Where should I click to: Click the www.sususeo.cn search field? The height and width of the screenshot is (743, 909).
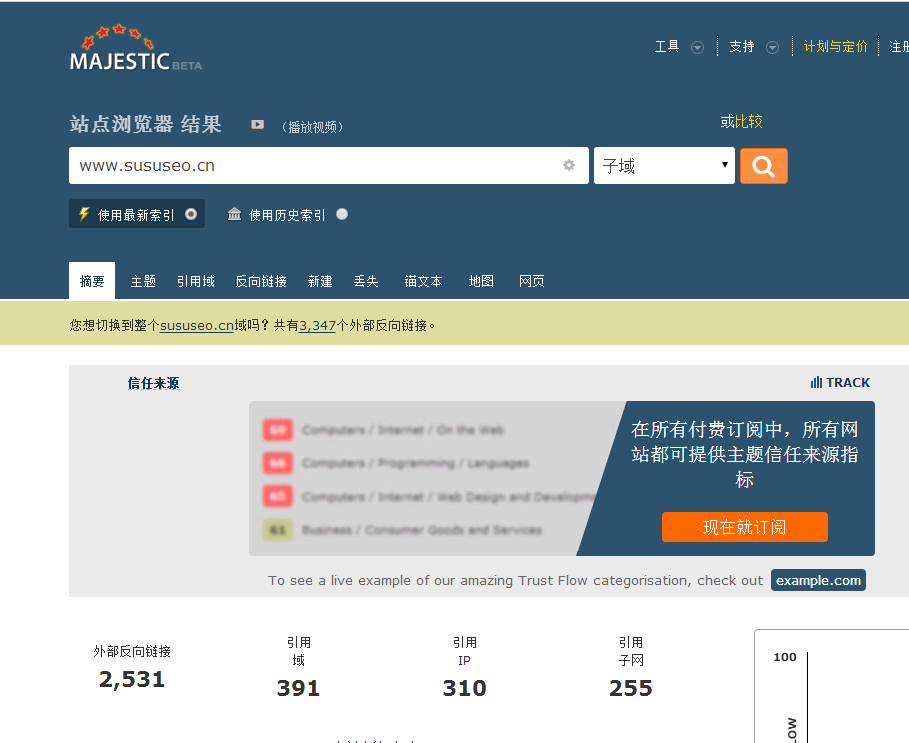pos(310,166)
